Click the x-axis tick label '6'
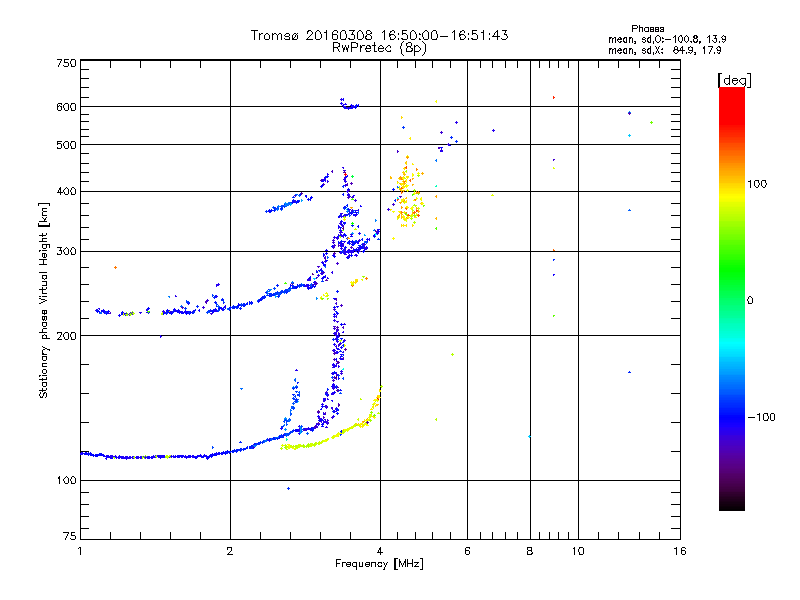Image resolution: width=800 pixels, height=600 pixels. click(467, 551)
